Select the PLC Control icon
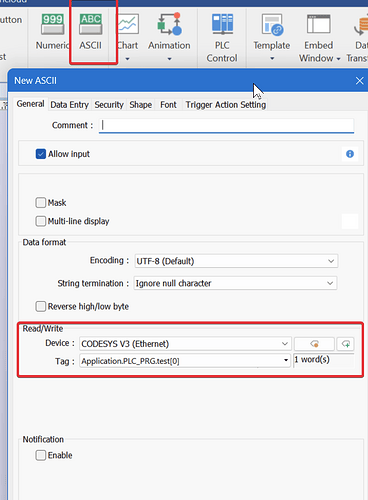Screen dimensions: 368x500 222,37
